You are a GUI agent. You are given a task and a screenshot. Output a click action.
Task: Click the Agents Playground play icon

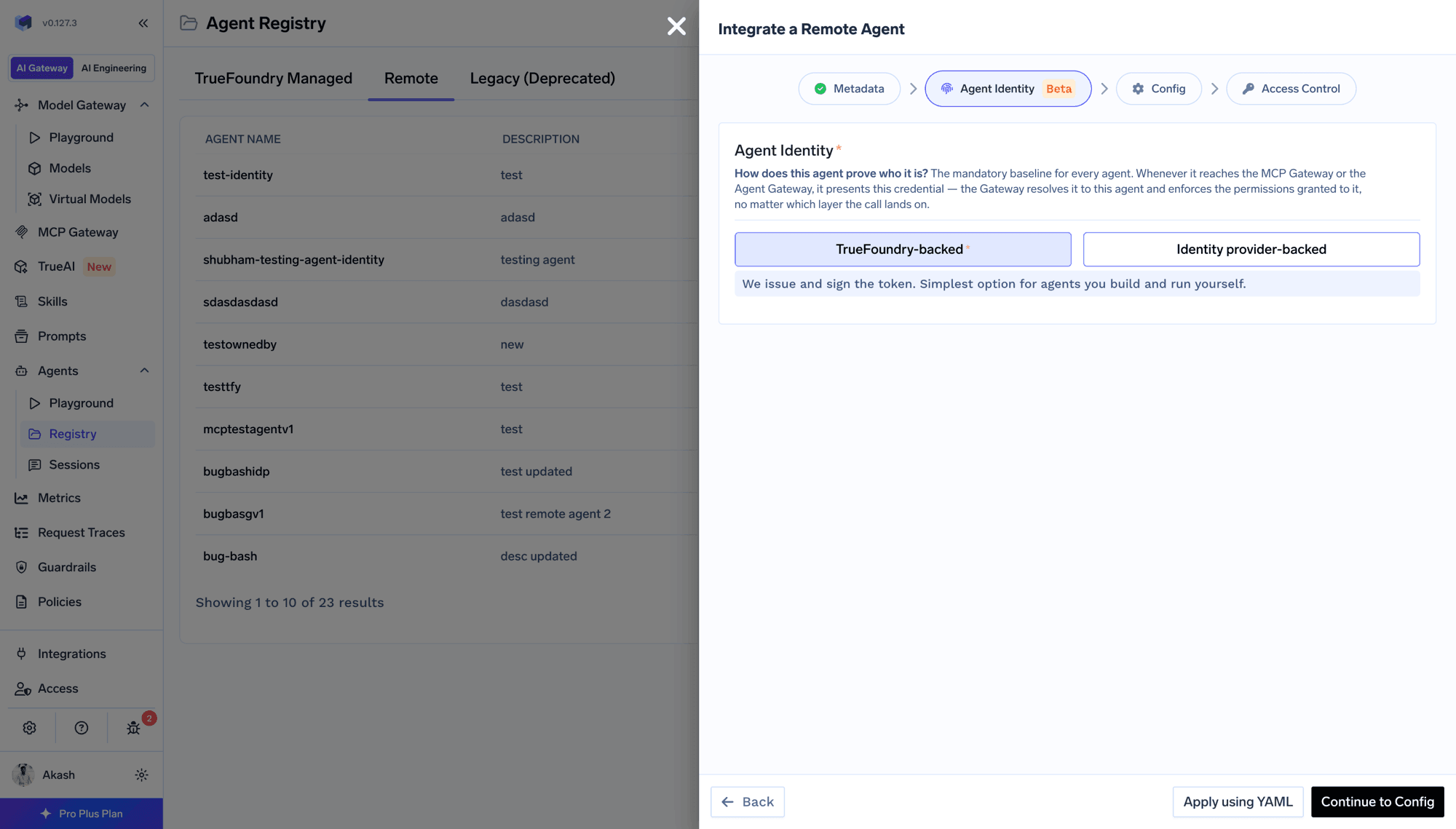(34, 403)
